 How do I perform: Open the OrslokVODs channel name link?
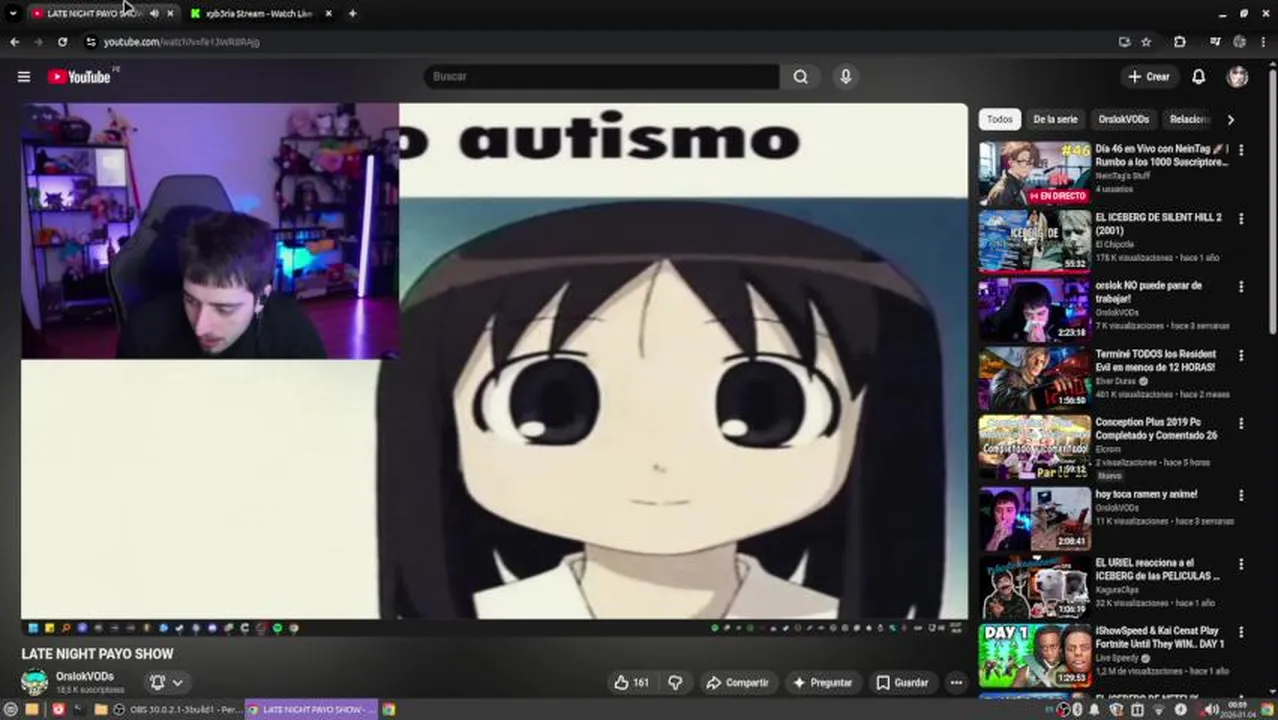(x=84, y=677)
